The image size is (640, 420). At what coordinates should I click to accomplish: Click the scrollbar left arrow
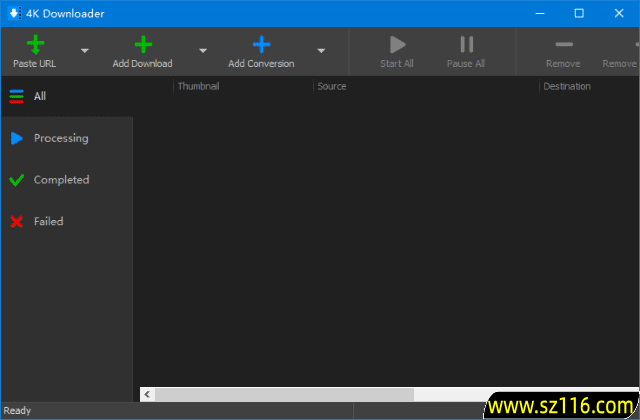point(147,394)
